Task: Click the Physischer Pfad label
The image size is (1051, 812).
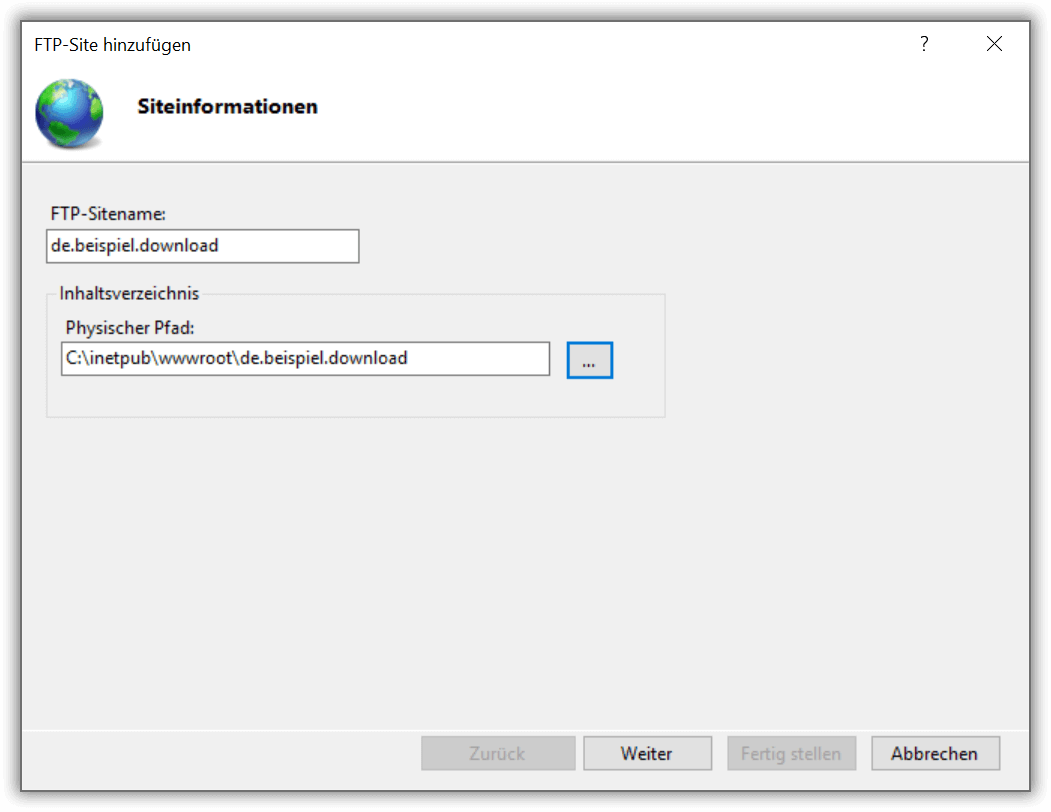Action: (x=129, y=328)
